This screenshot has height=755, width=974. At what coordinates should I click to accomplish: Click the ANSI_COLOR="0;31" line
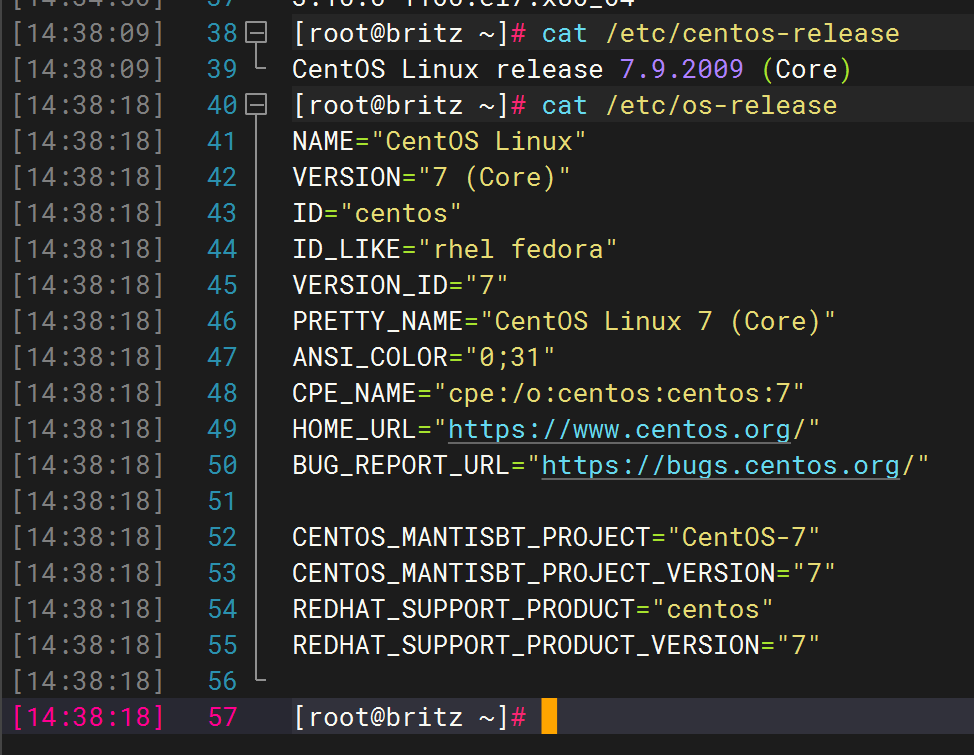tap(424, 357)
